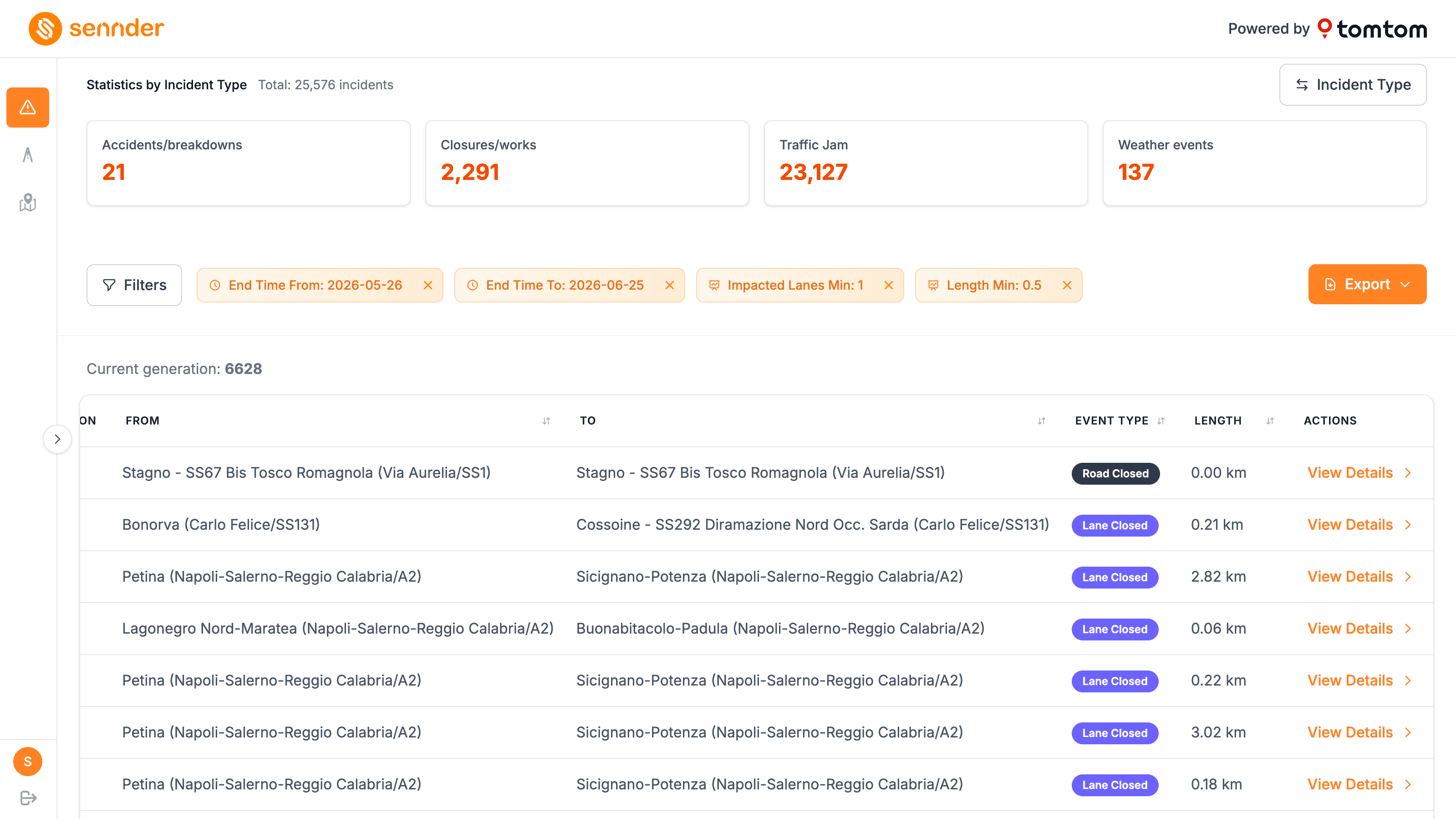Image resolution: width=1456 pixels, height=819 pixels.
Task: Click 'Cossoine - SS292 Diramazione Nord Occ. Sarda' cell
Action: 813,525
